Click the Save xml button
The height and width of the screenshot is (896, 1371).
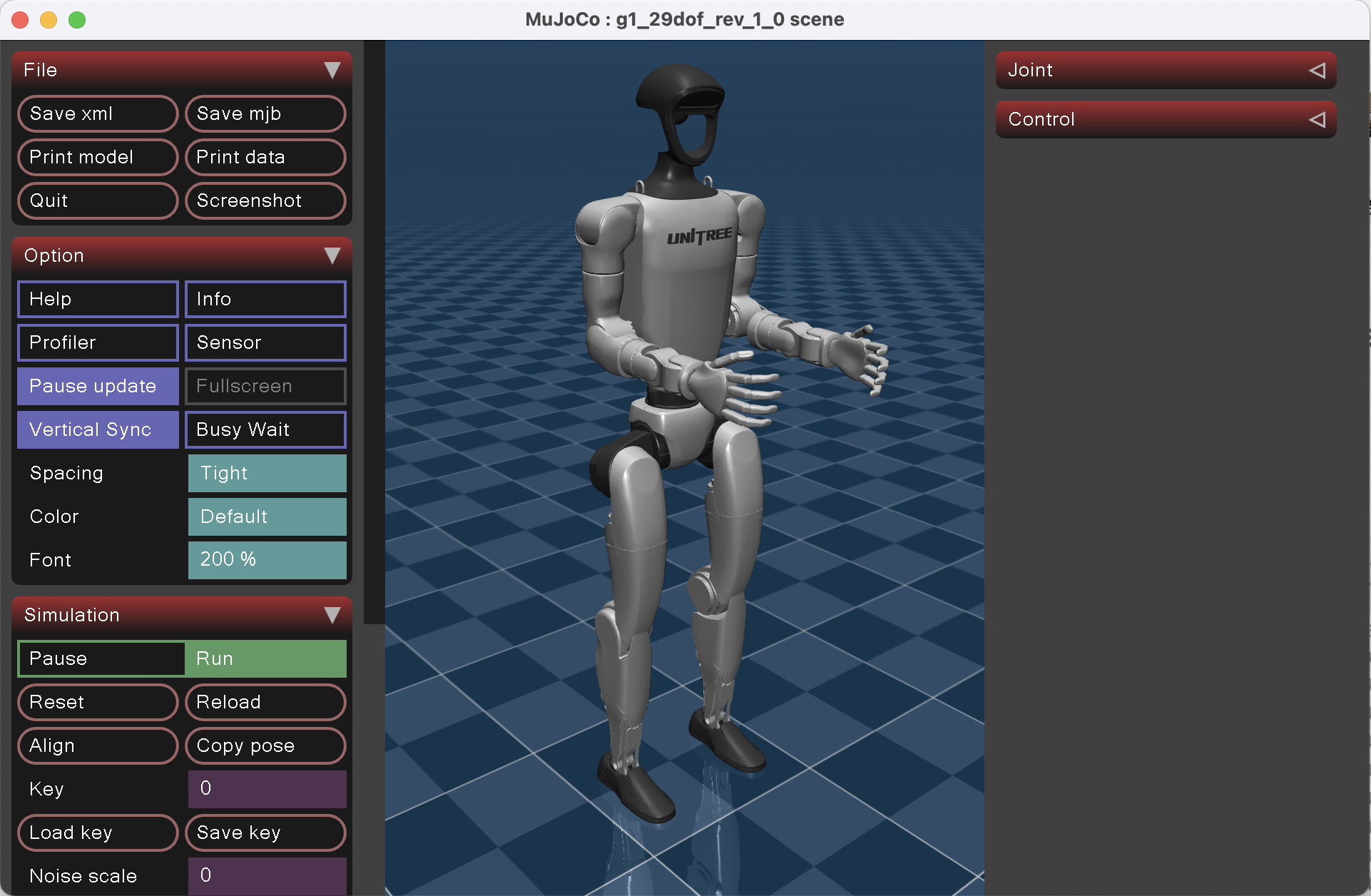pos(98,113)
